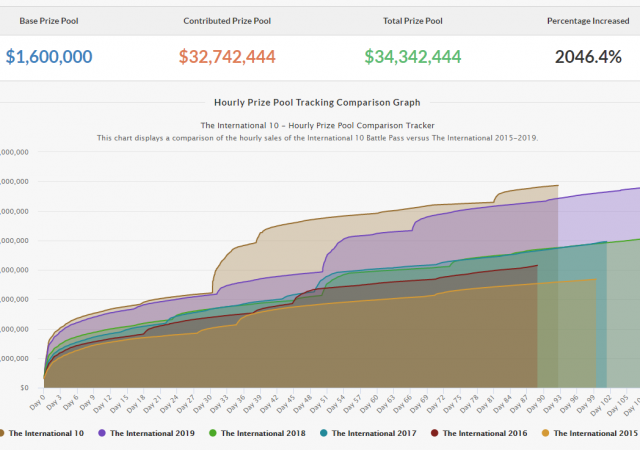The image size is (640, 450).
Task: Click the 2046.4% percentage increased value
Action: coord(588,57)
